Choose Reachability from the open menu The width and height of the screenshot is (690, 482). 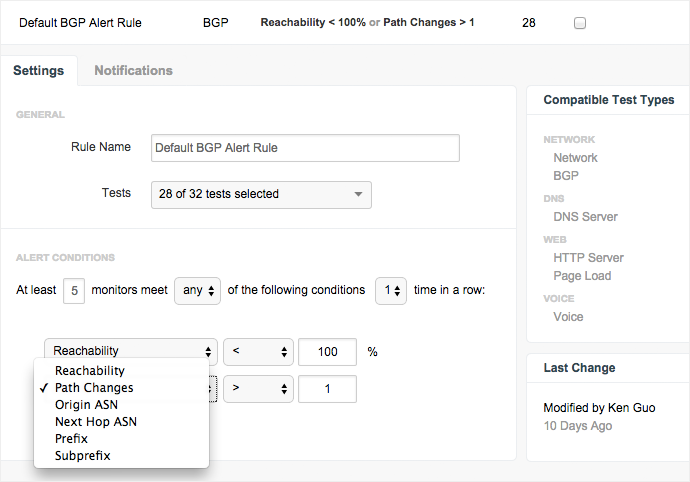click(x=89, y=371)
